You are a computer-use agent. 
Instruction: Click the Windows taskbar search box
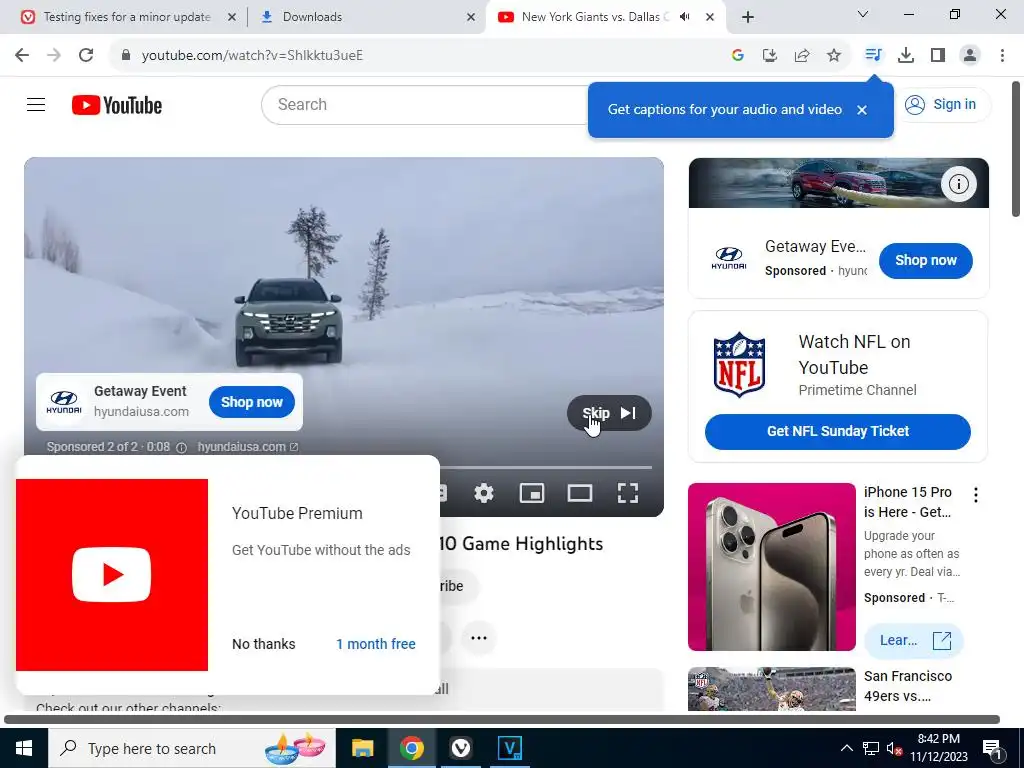coord(192,748)
